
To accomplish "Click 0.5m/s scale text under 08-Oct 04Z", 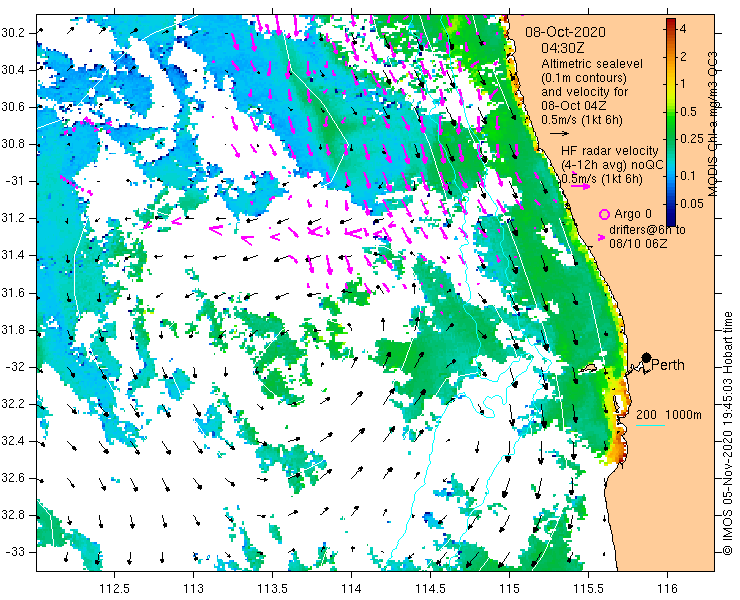I will coord(582,120).
